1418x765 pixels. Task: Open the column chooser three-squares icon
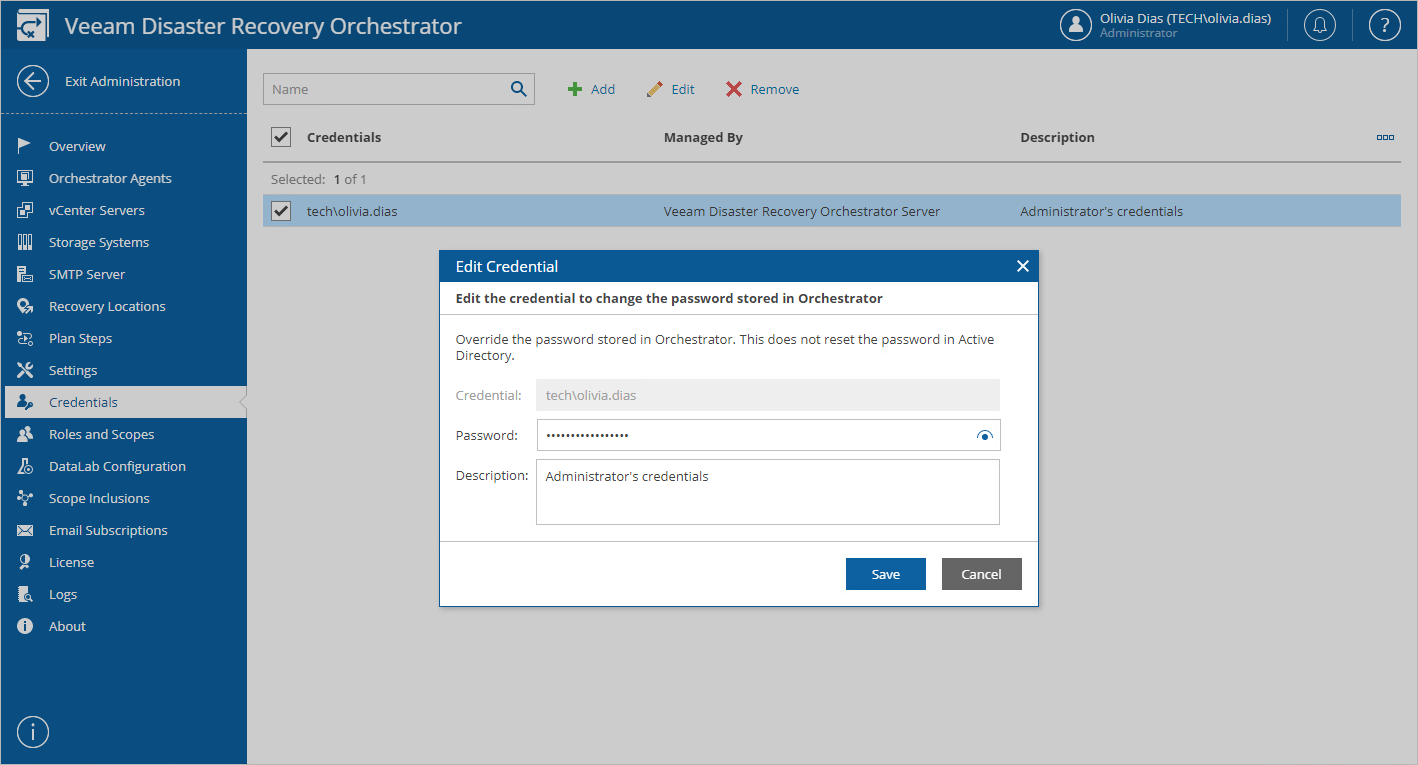click(x=1385, y=137)
